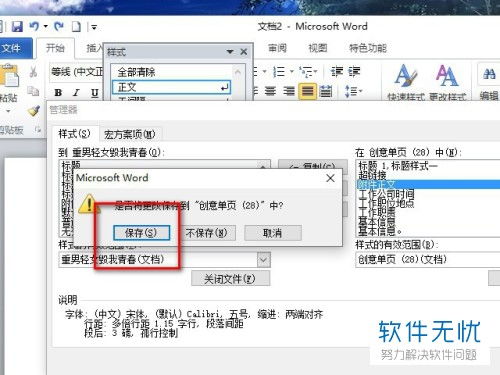
Task: Click the font name box 等线
Action: tap(77, 72)
